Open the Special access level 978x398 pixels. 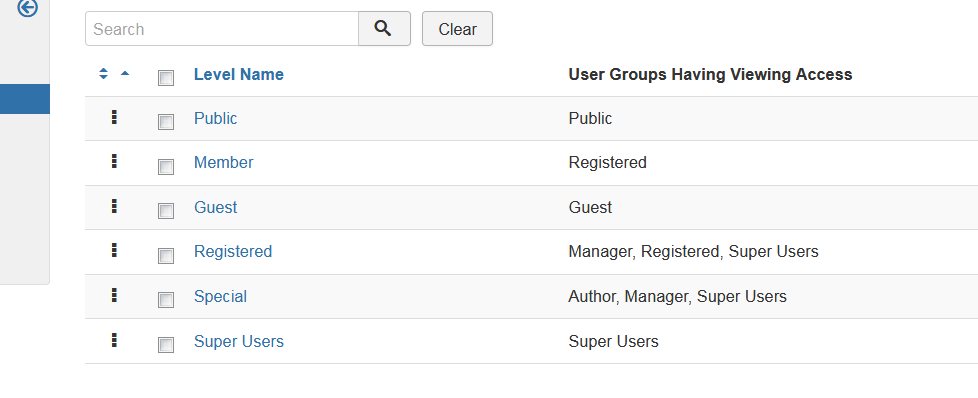(x=220, y=296)
